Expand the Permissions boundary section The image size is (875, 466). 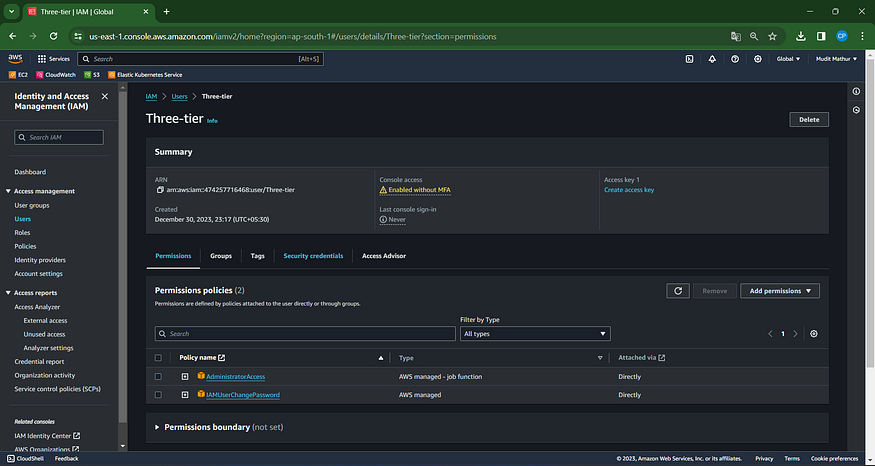click(157, 427)
